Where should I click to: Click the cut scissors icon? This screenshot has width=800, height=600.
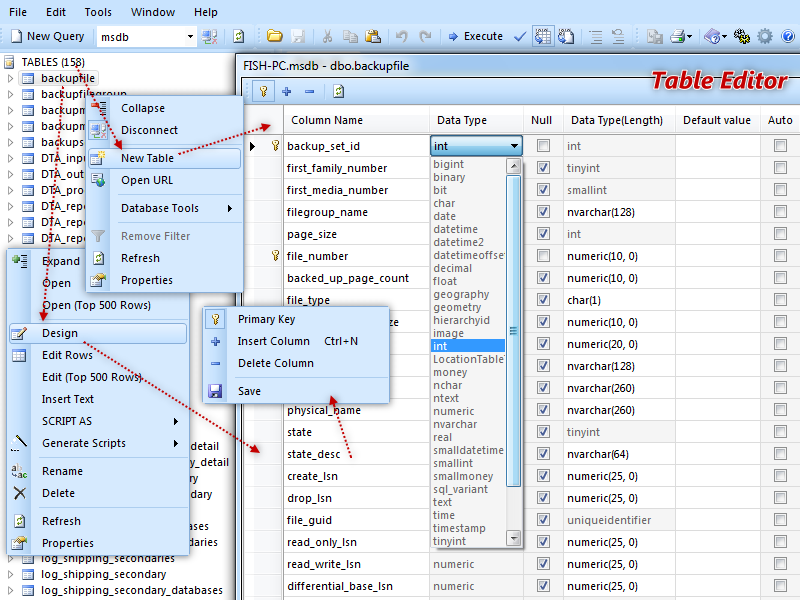[327, 36]
